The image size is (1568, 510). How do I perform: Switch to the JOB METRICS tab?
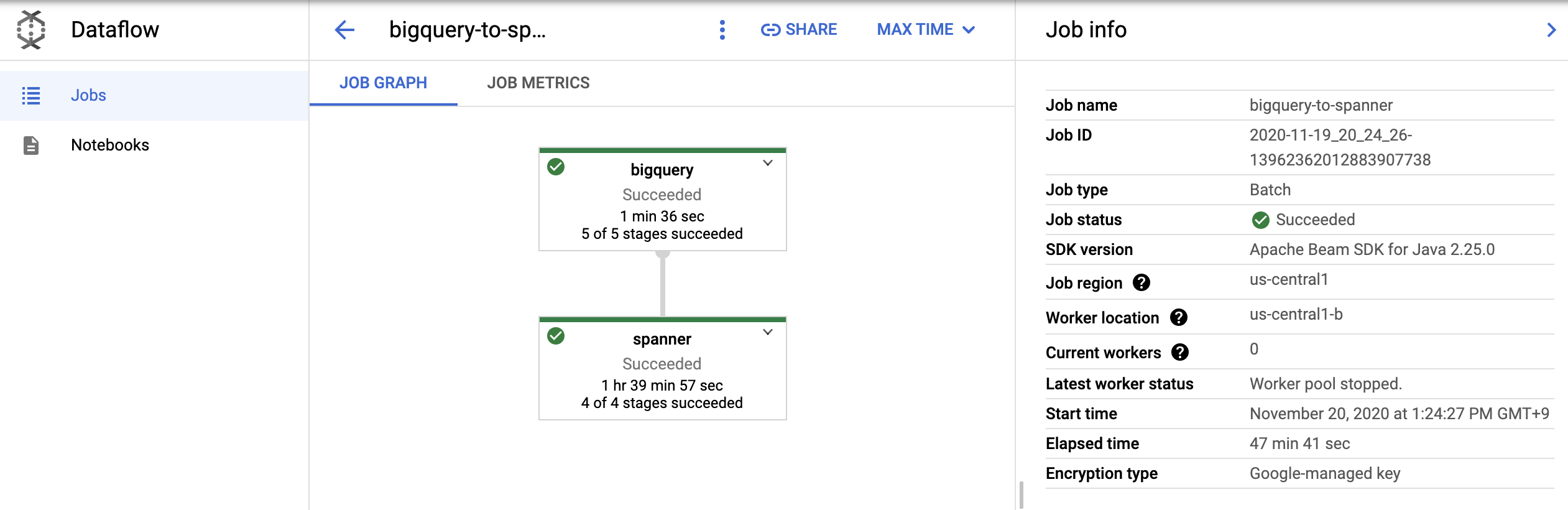[538, 83]
